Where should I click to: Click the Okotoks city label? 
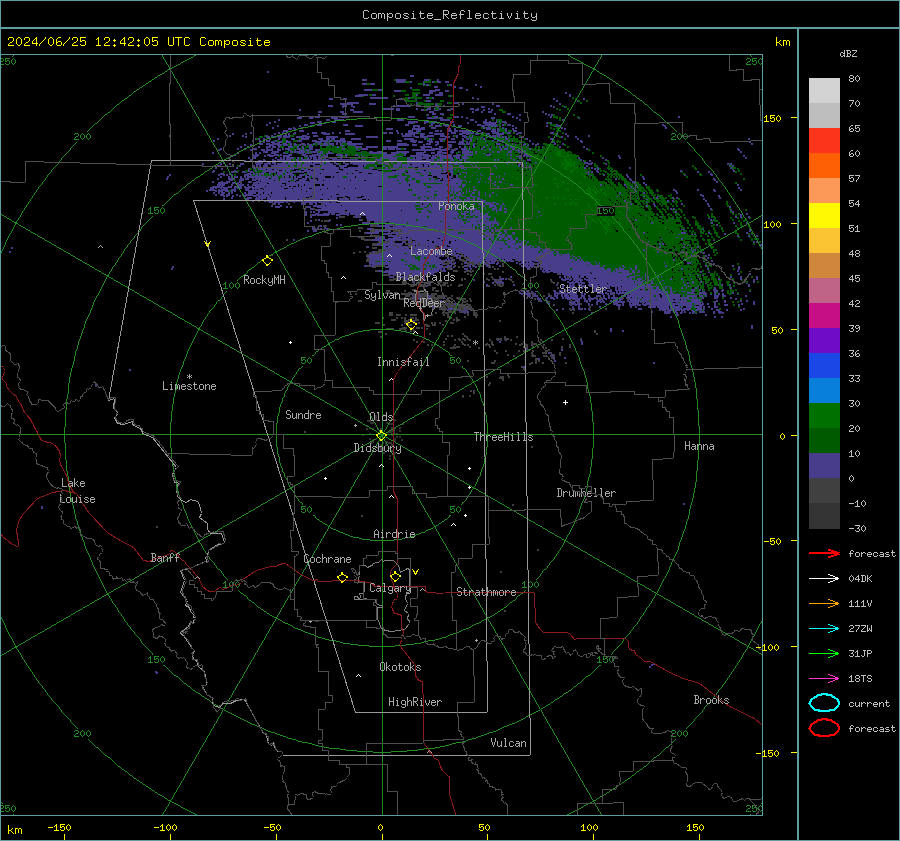coord(400,667)
